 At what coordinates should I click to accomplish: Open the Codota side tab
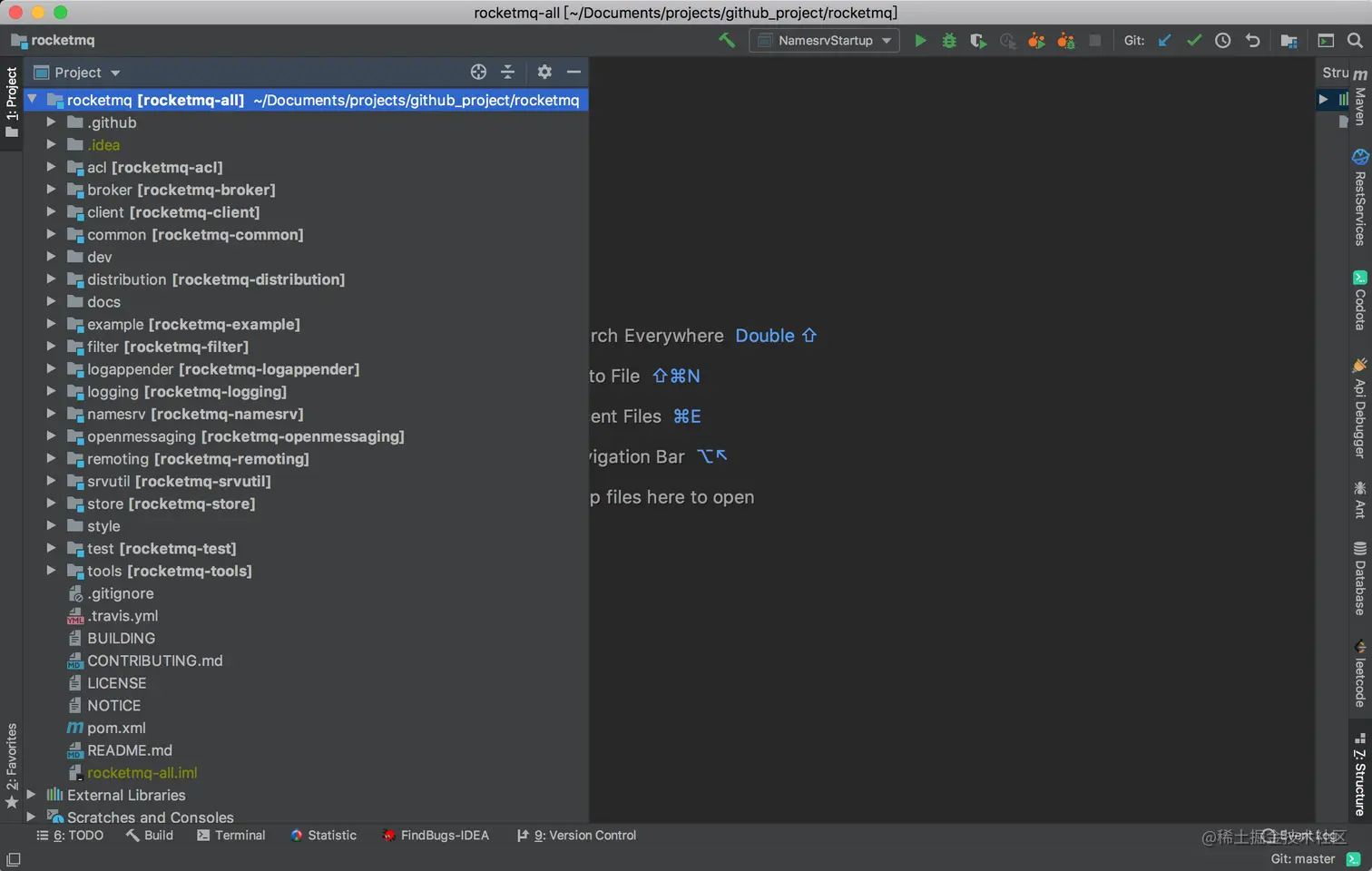coord(1359,300)
